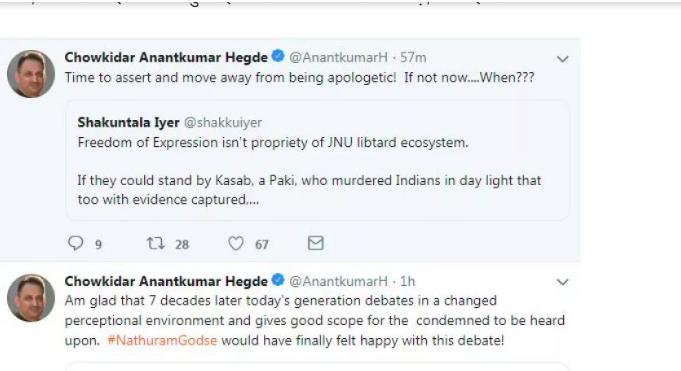
Task: Open the quoted tweet about Freedom of Expression
Action: 317,160
